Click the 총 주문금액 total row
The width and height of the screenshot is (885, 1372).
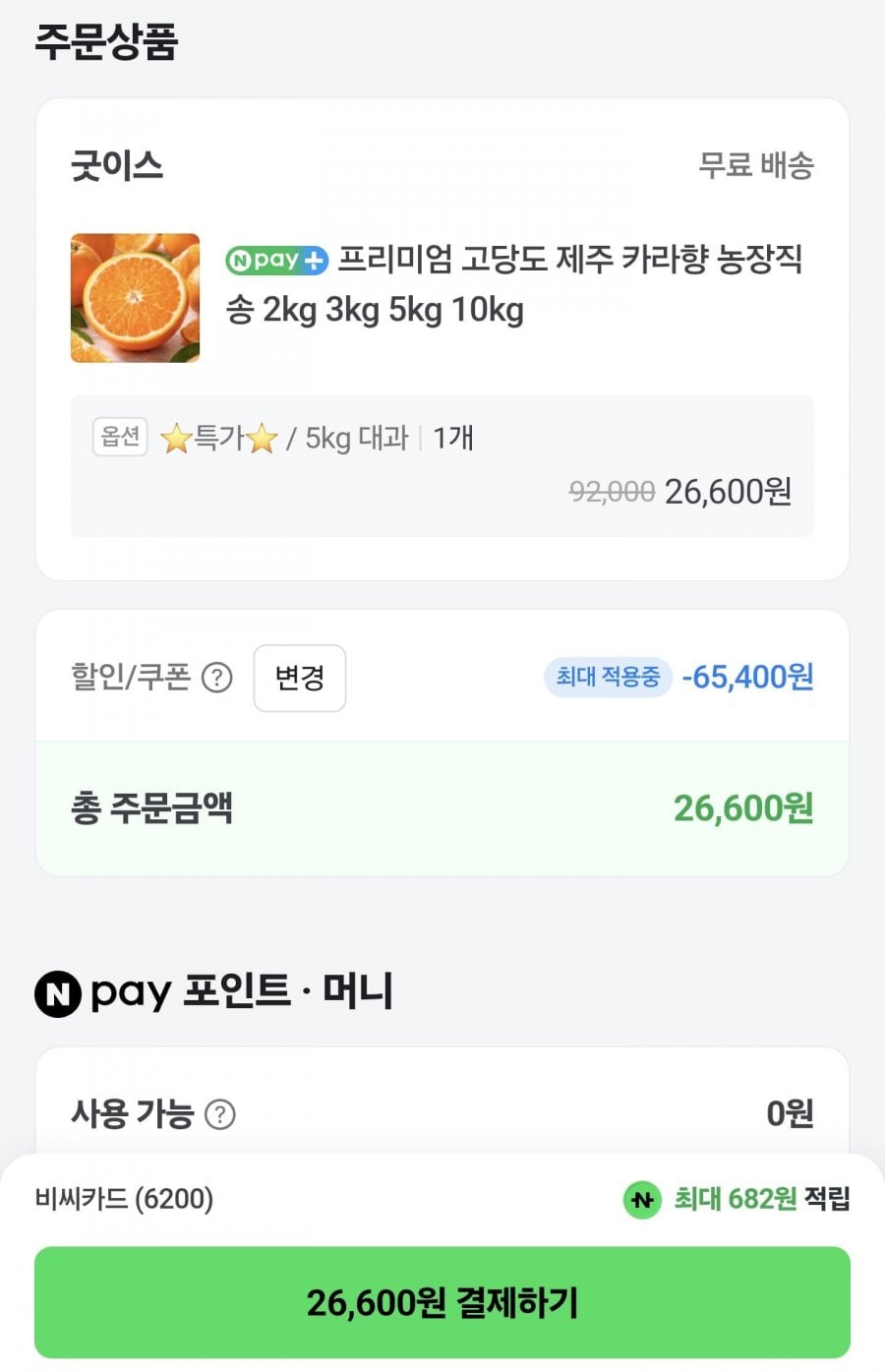[442, 808]
